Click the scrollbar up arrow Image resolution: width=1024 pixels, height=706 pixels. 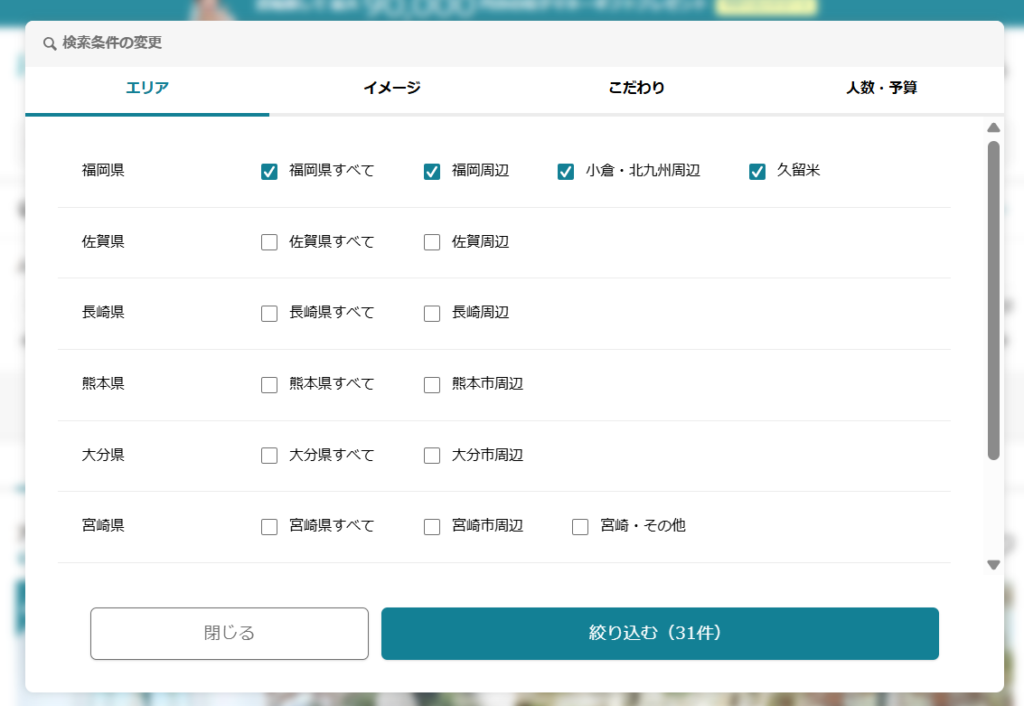click(x=993, y=127)
